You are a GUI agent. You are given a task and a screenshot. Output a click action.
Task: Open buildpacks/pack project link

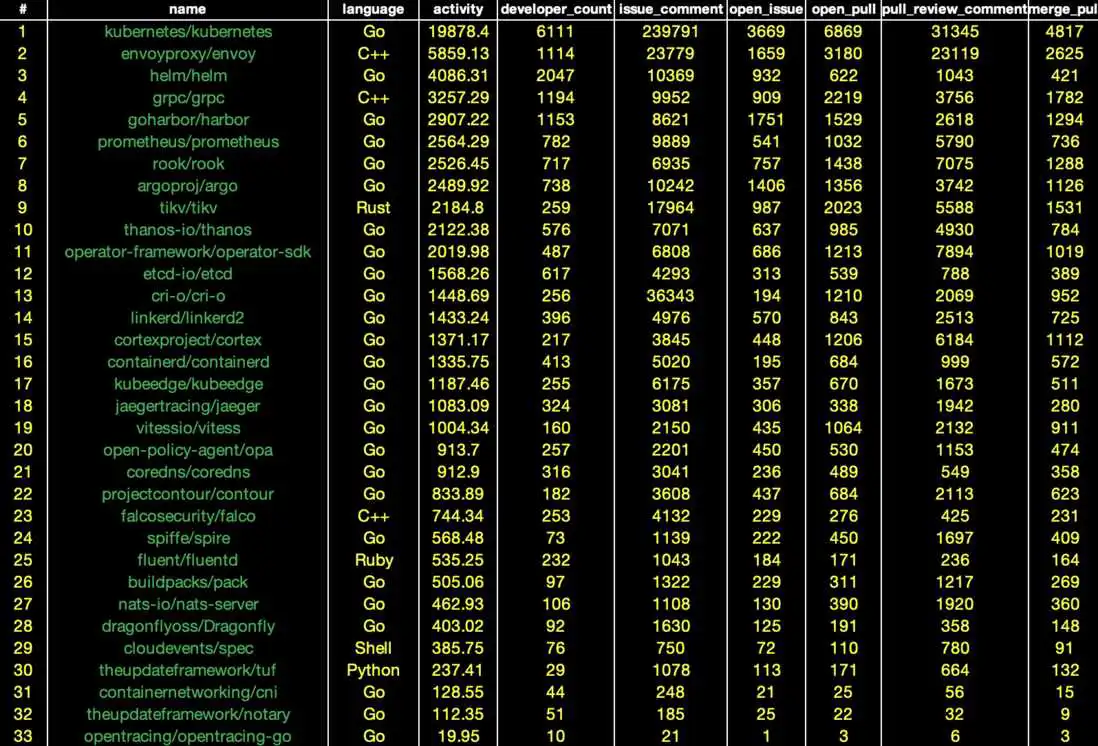tap(188, 582)
